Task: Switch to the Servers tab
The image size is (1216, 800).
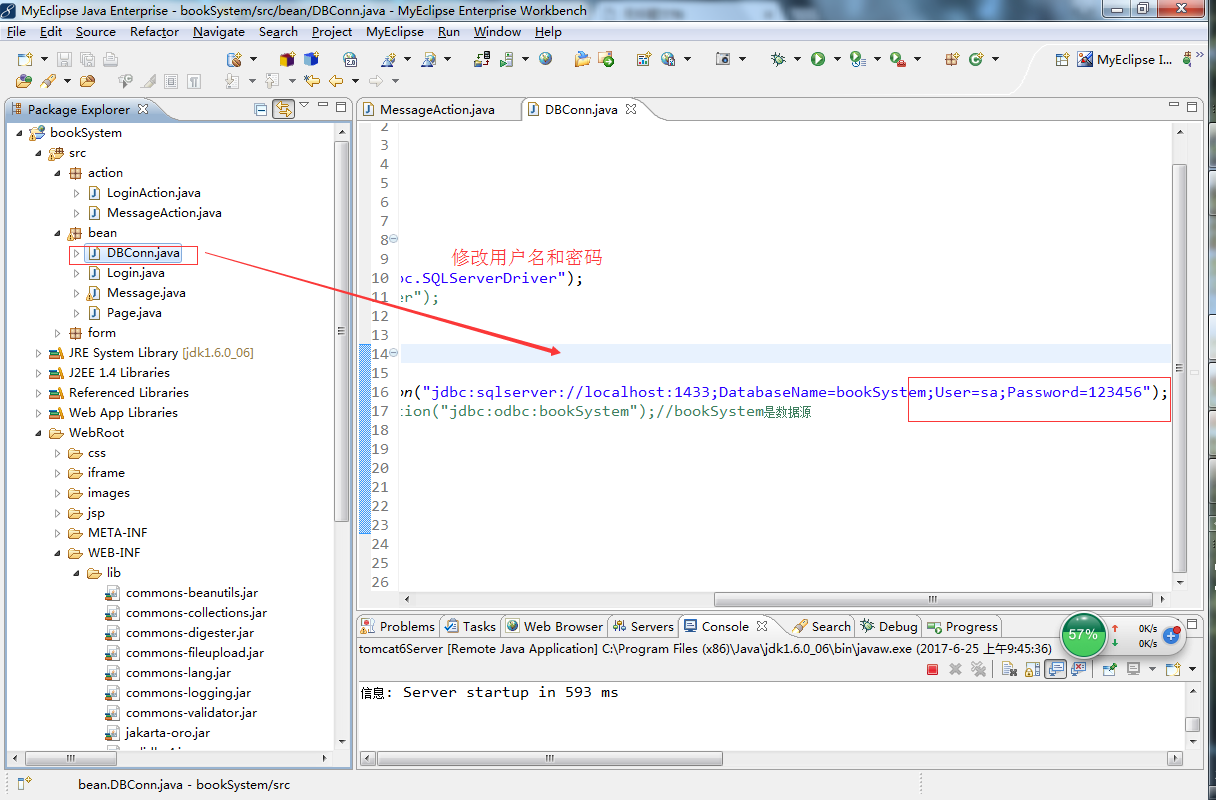Action: point(643,627)
